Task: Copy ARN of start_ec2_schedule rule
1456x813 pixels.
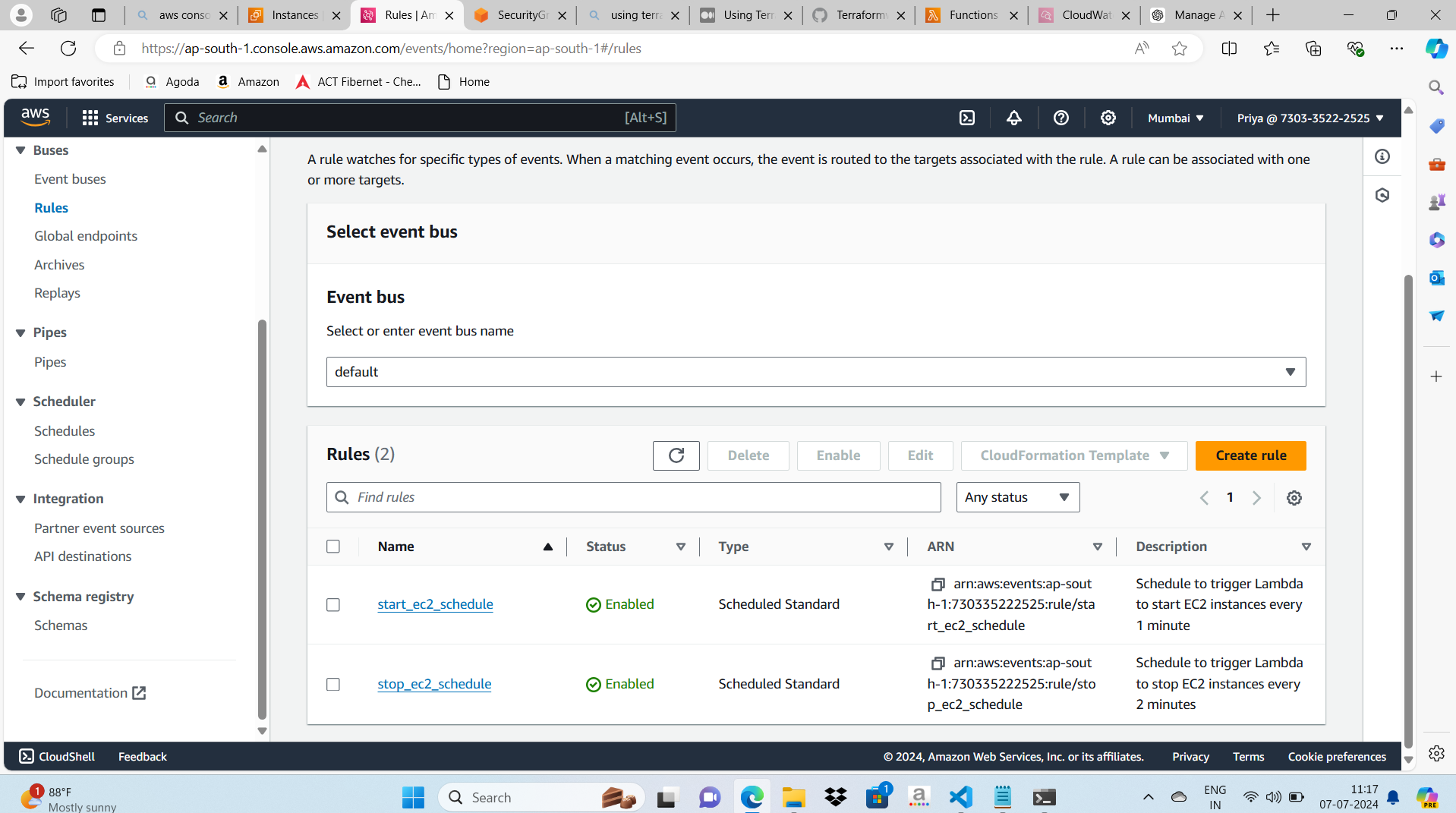Action: pyautogui.click(x=938, y=584)
